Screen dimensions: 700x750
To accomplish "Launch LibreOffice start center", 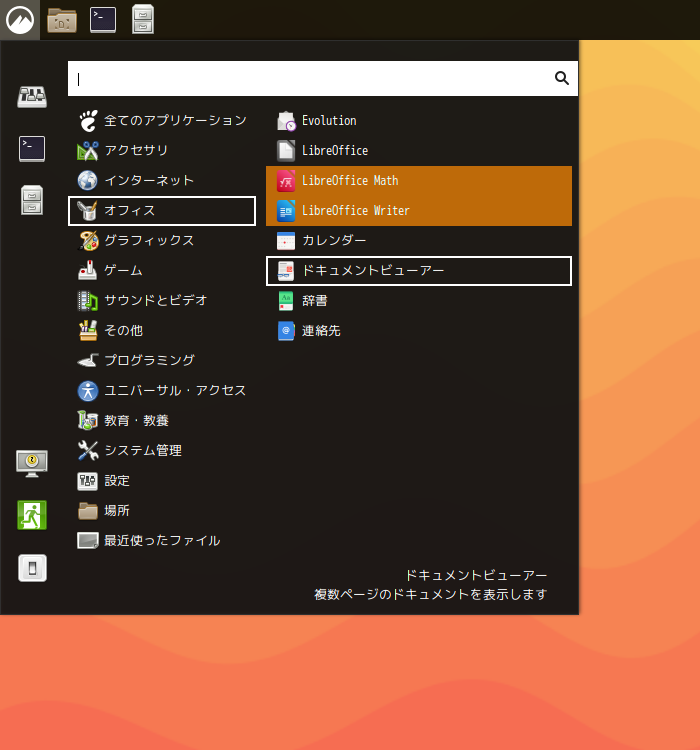I will tap(419, 151).
